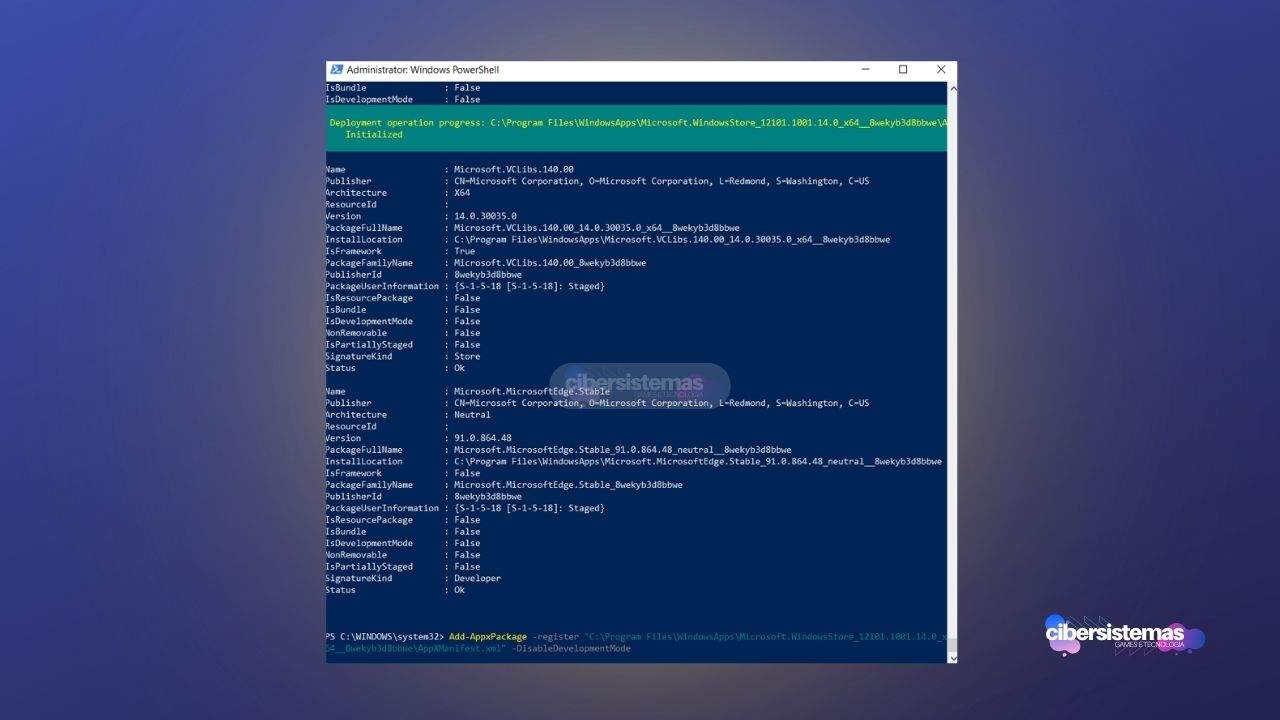The height and width of the screenshot is (720, 1280).
Task: Maximize the Windows PowerShell window
Action: 903,70
